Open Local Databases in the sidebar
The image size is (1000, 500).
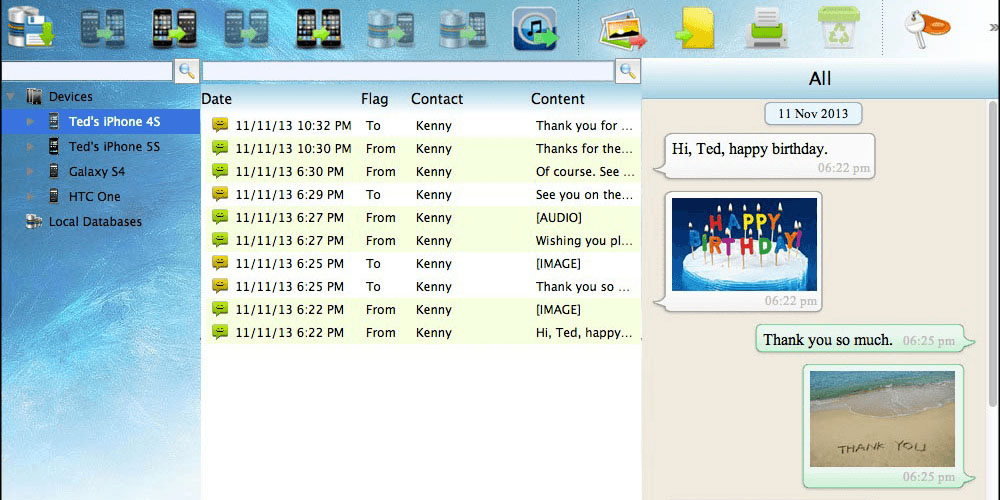click(x=95, y=222)
